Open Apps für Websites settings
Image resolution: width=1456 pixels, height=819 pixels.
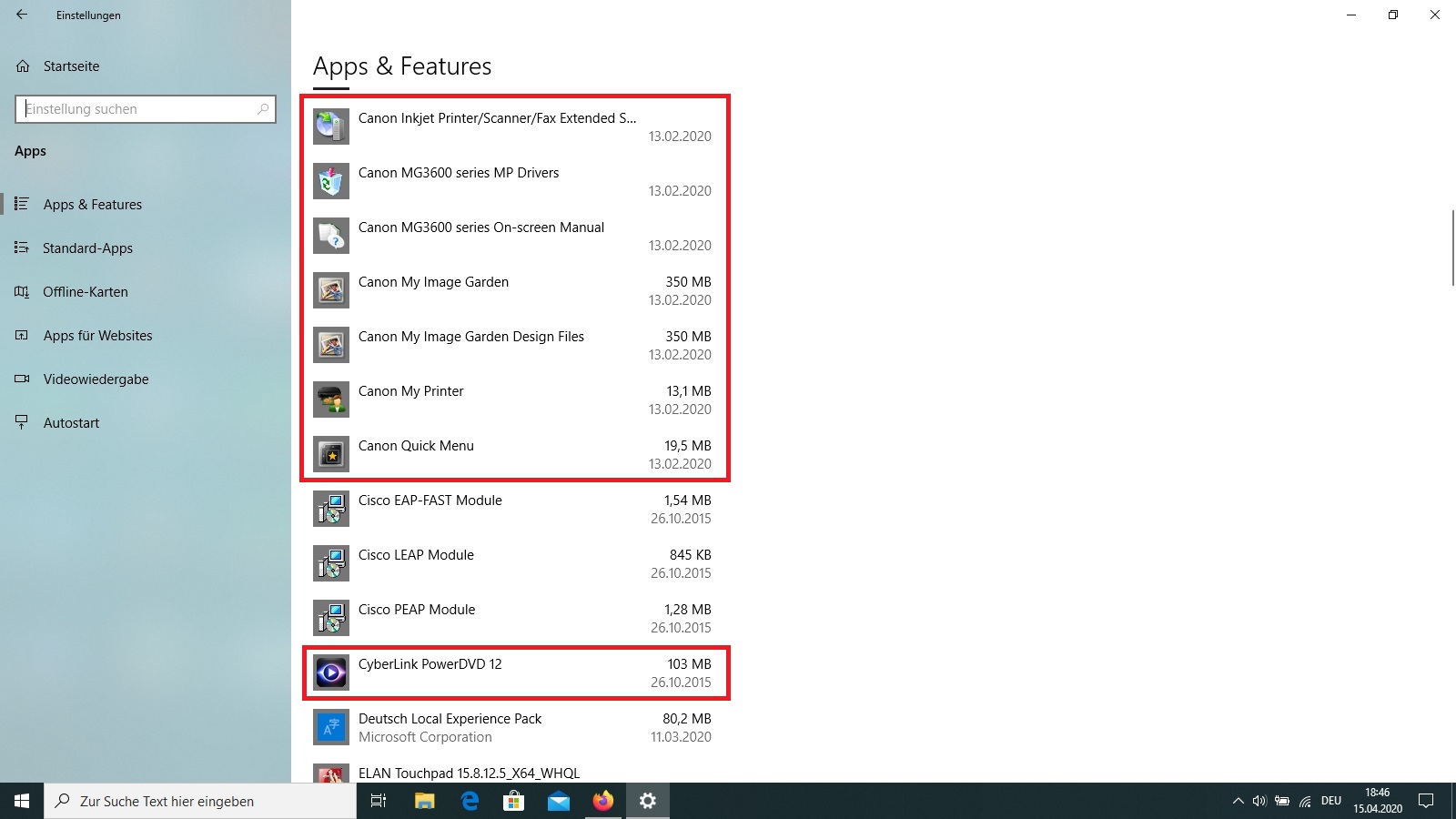tap(97, 336)
